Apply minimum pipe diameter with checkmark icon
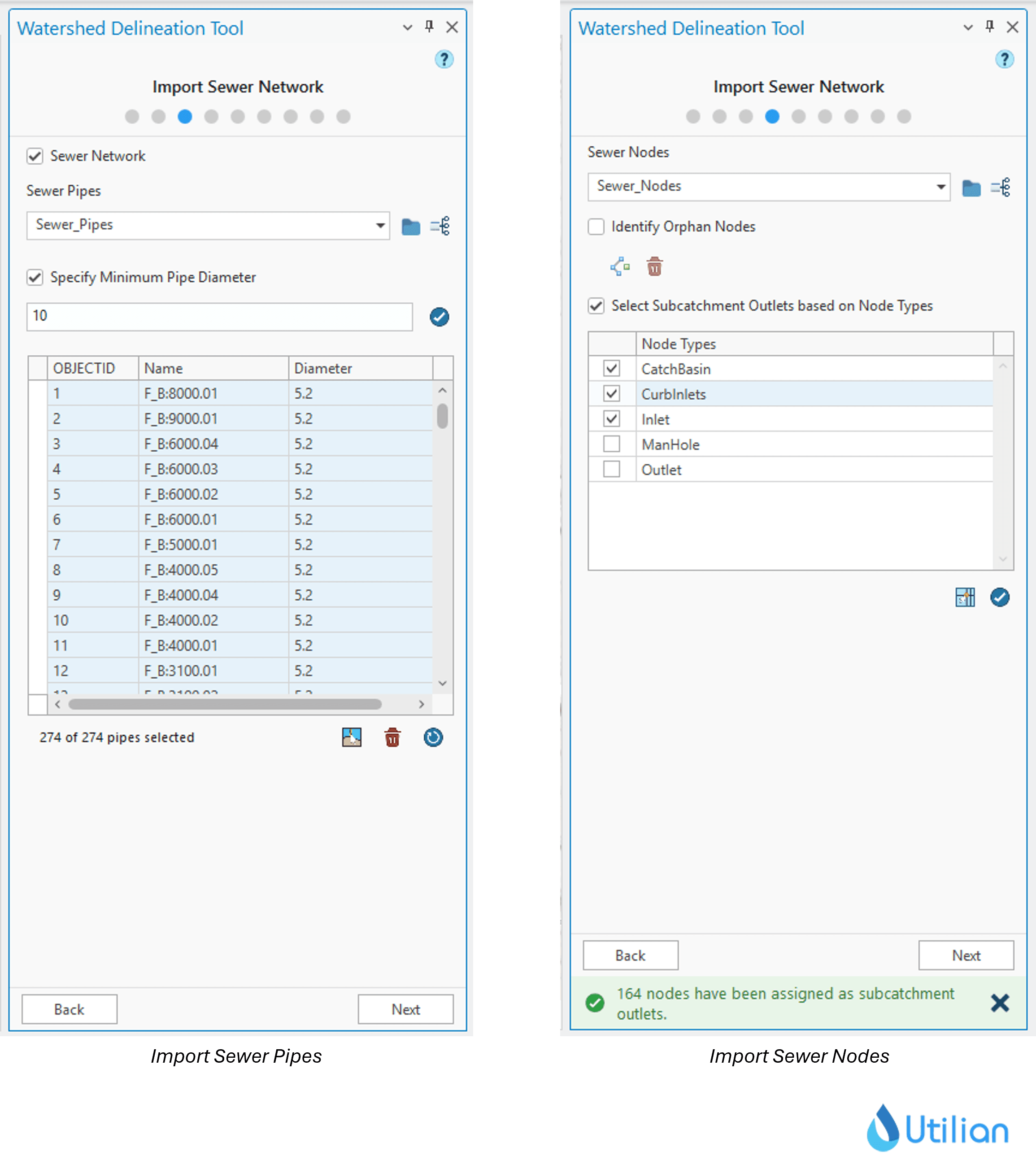This screenshot has height=1169, width=1036. click(x=439, y=316)
